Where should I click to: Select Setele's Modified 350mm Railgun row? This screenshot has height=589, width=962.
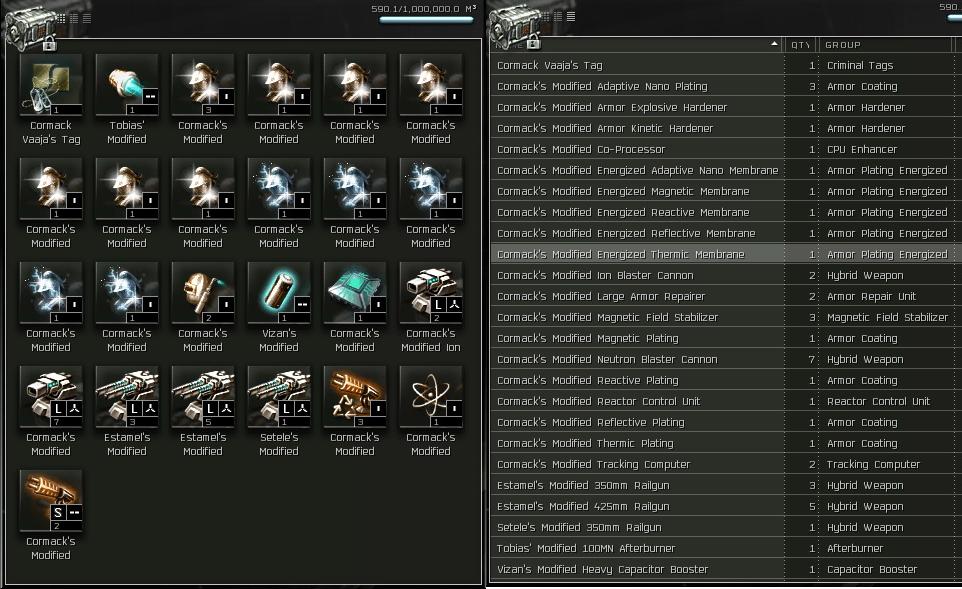click(726, 527)
